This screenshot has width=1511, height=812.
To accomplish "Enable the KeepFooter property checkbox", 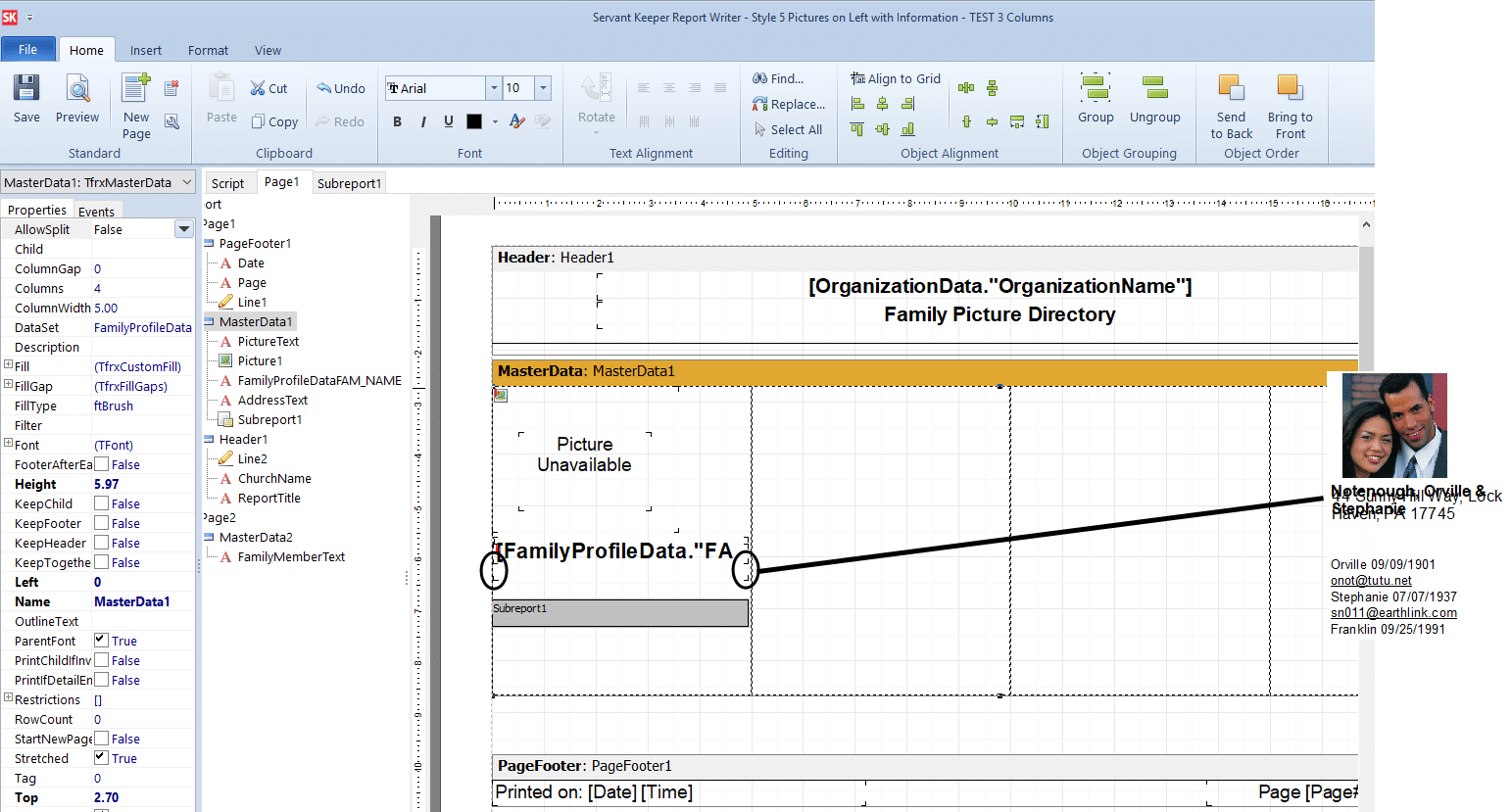I will pyautogui.click(x=101, y=523).
